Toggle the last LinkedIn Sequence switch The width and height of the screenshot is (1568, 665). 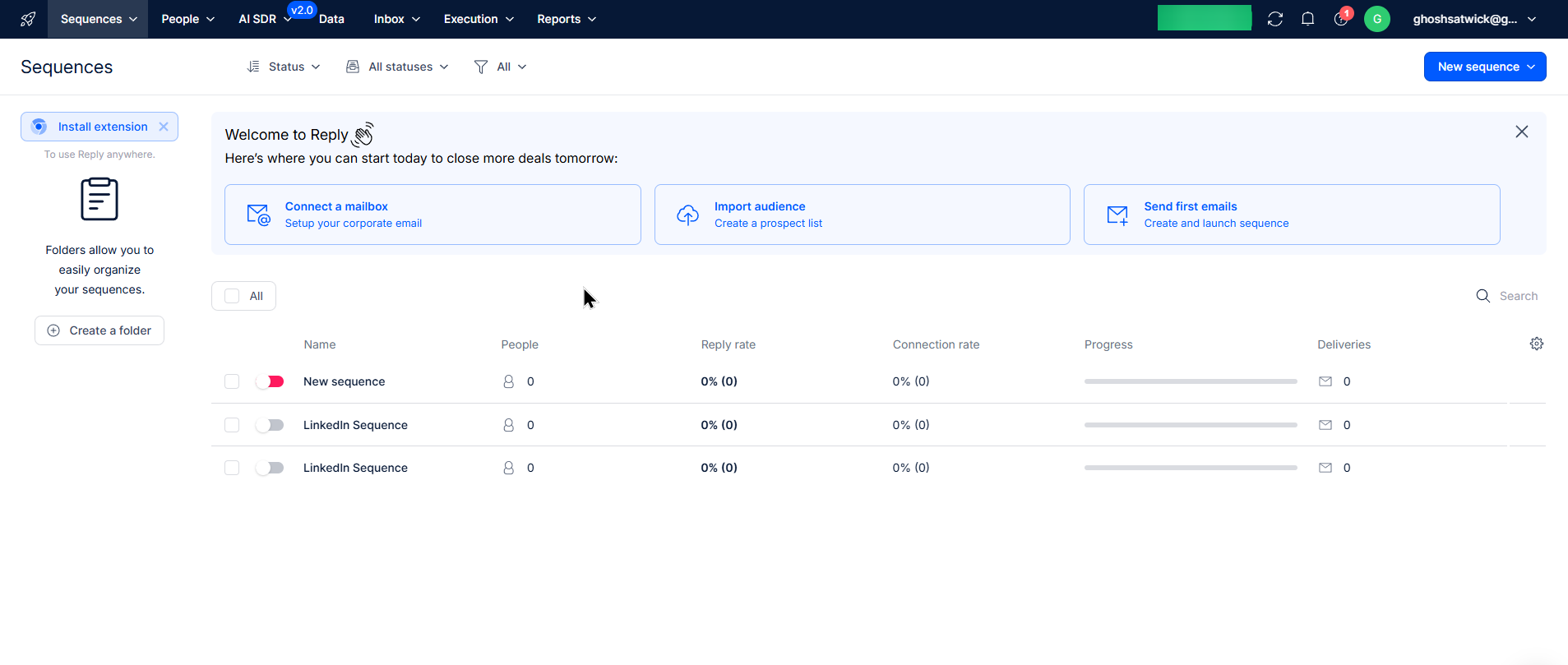[270, 468]
